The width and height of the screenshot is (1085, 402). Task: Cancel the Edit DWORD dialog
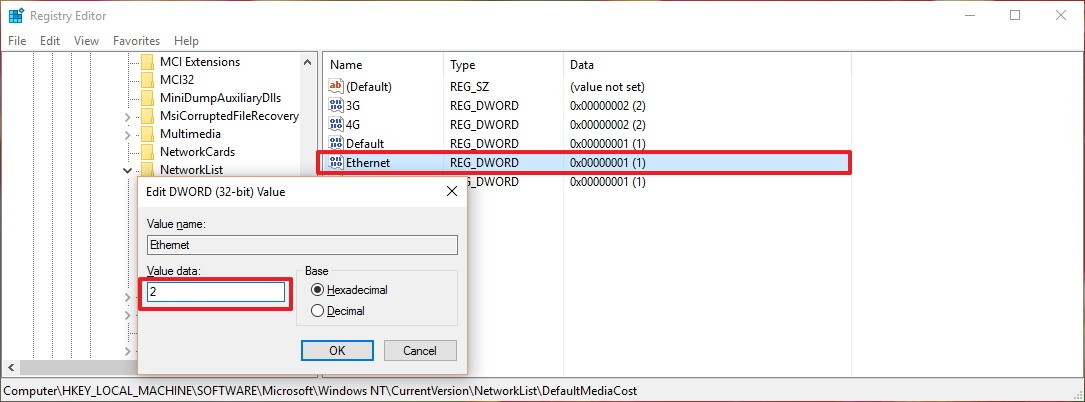pyautogui.click(x=420, y=350)
